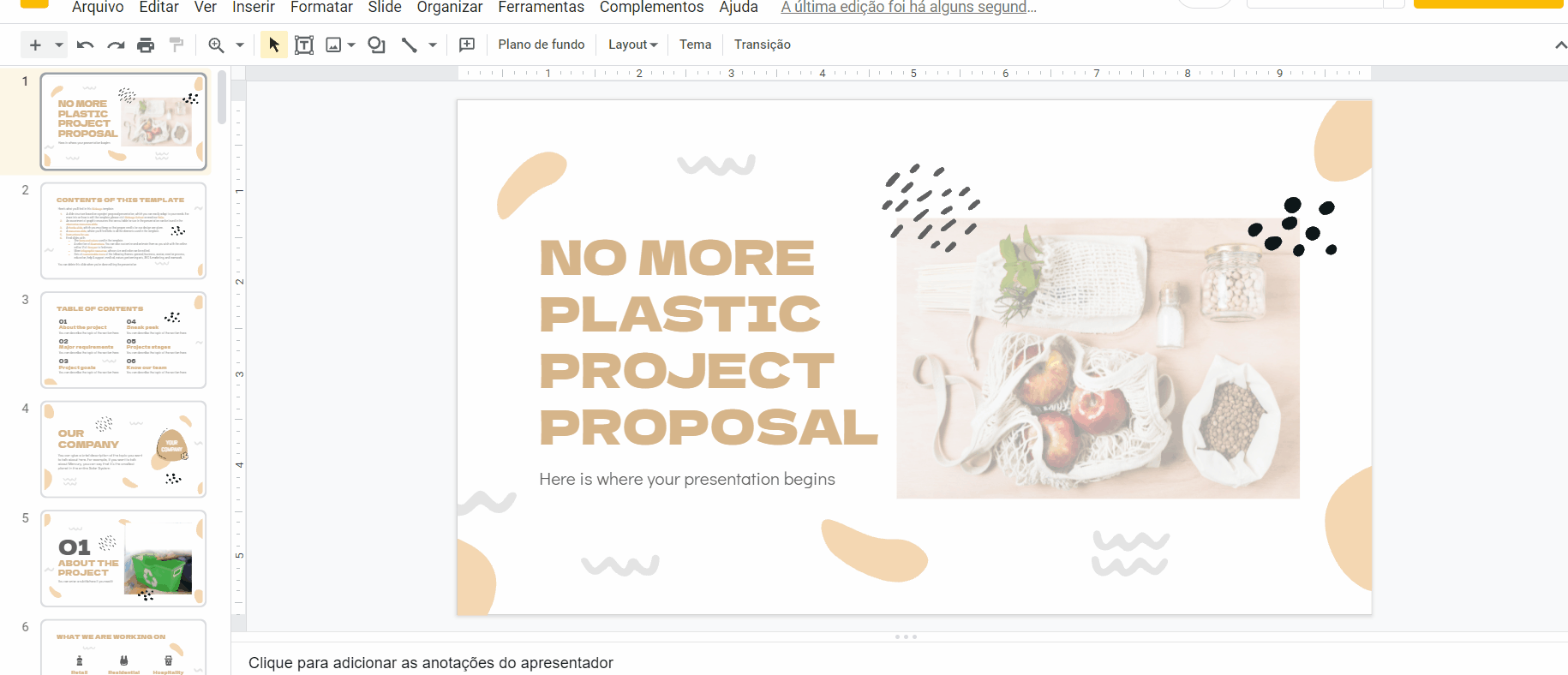
Task: Open the Organizar menu
Action: pos(450,7)
